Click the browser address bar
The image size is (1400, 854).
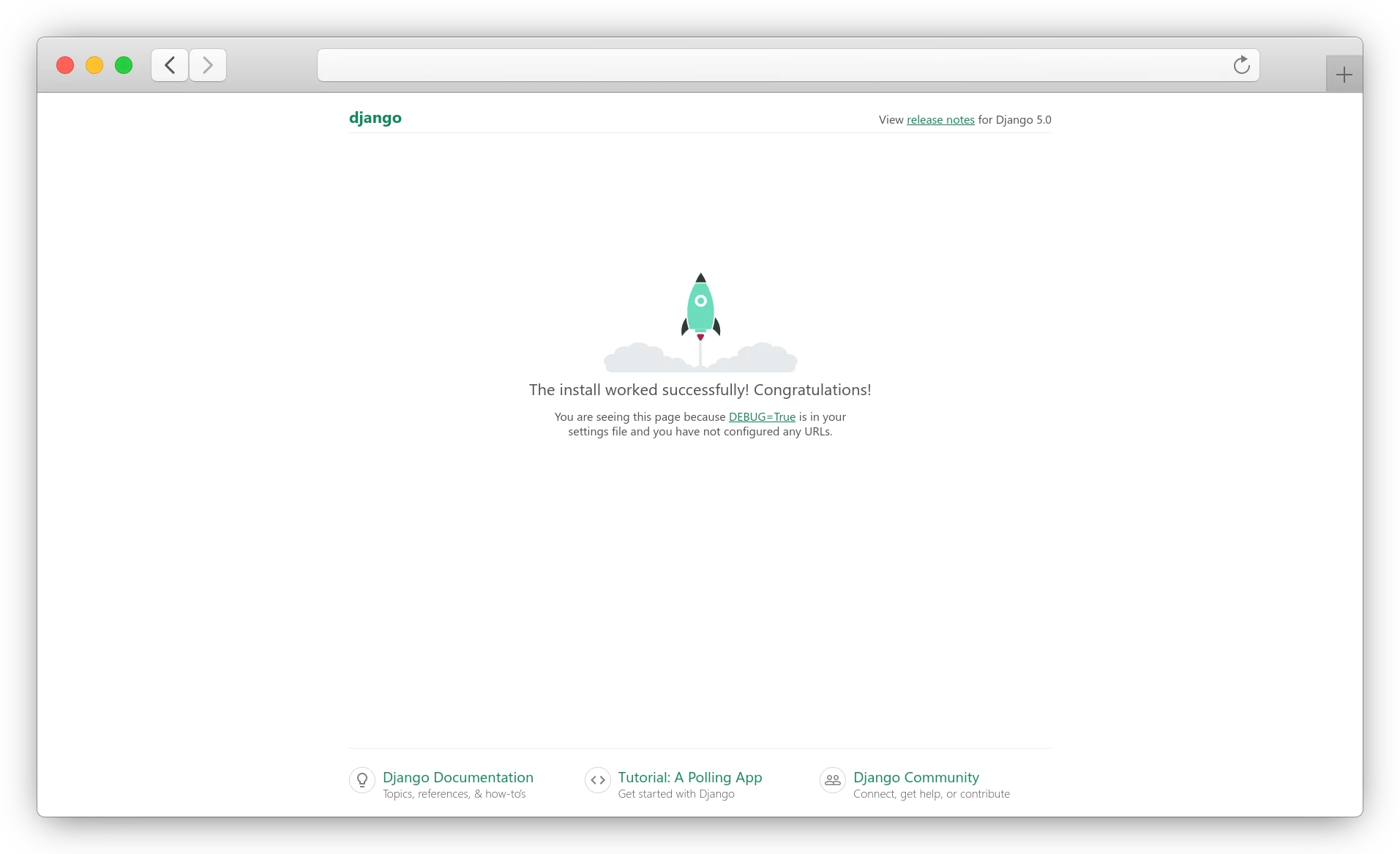[732, 65]
